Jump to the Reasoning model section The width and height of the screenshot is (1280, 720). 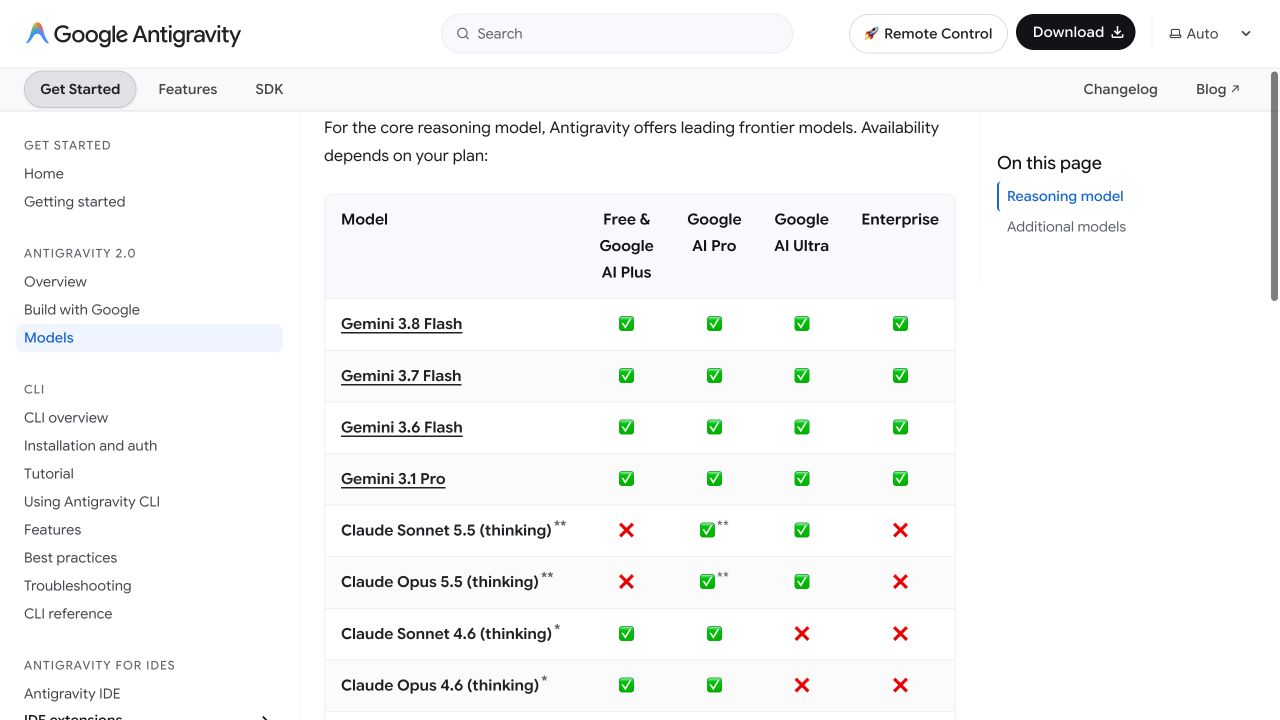pyautogui.click(x=1065, y=196)
